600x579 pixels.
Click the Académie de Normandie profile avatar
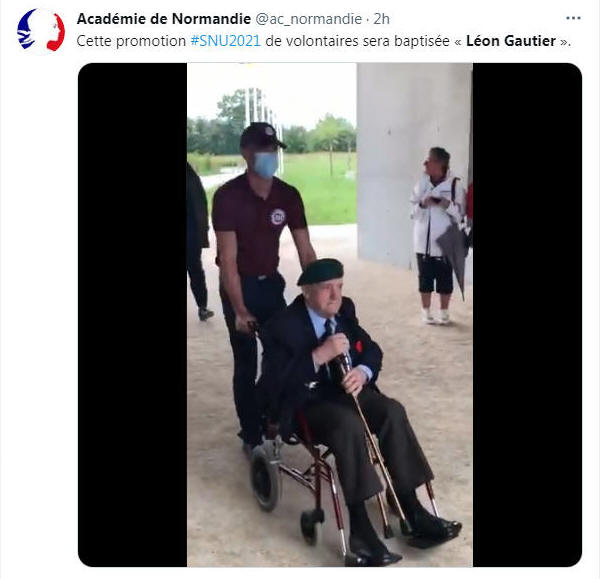tap(41, 31)
